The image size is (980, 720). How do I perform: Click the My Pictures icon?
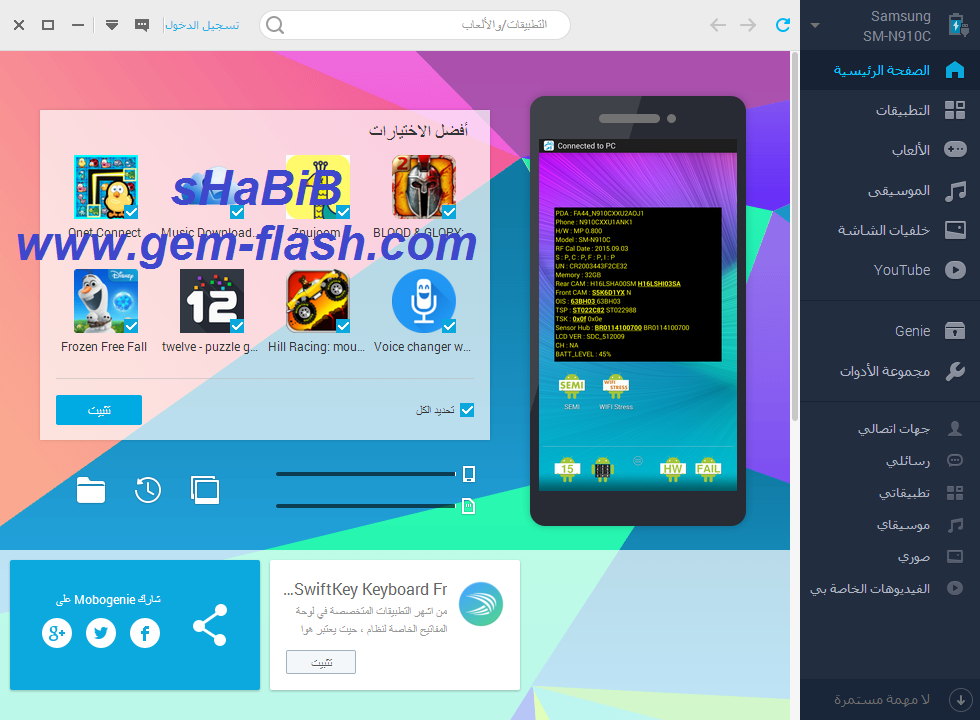click(954, 556)
